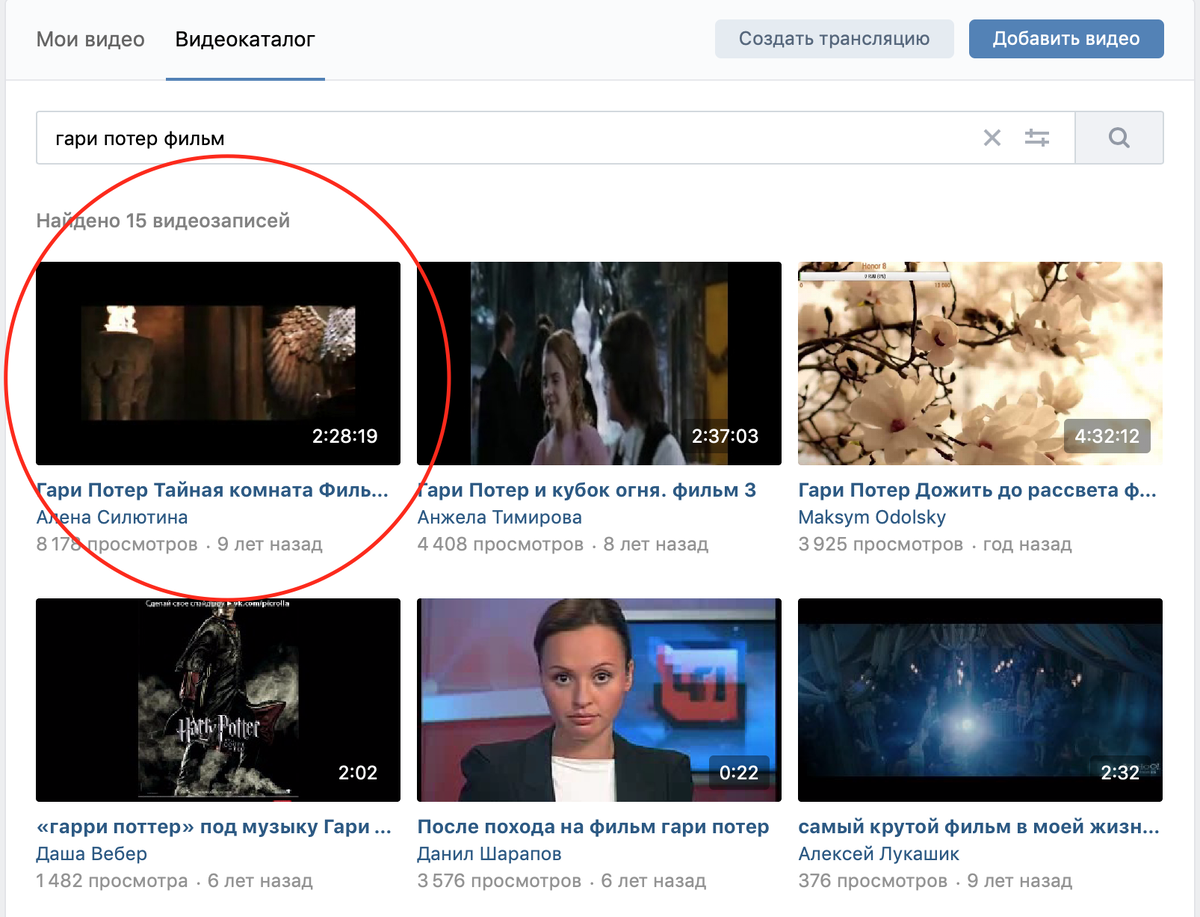Visit author Алена Силютина

coord(112,517)
